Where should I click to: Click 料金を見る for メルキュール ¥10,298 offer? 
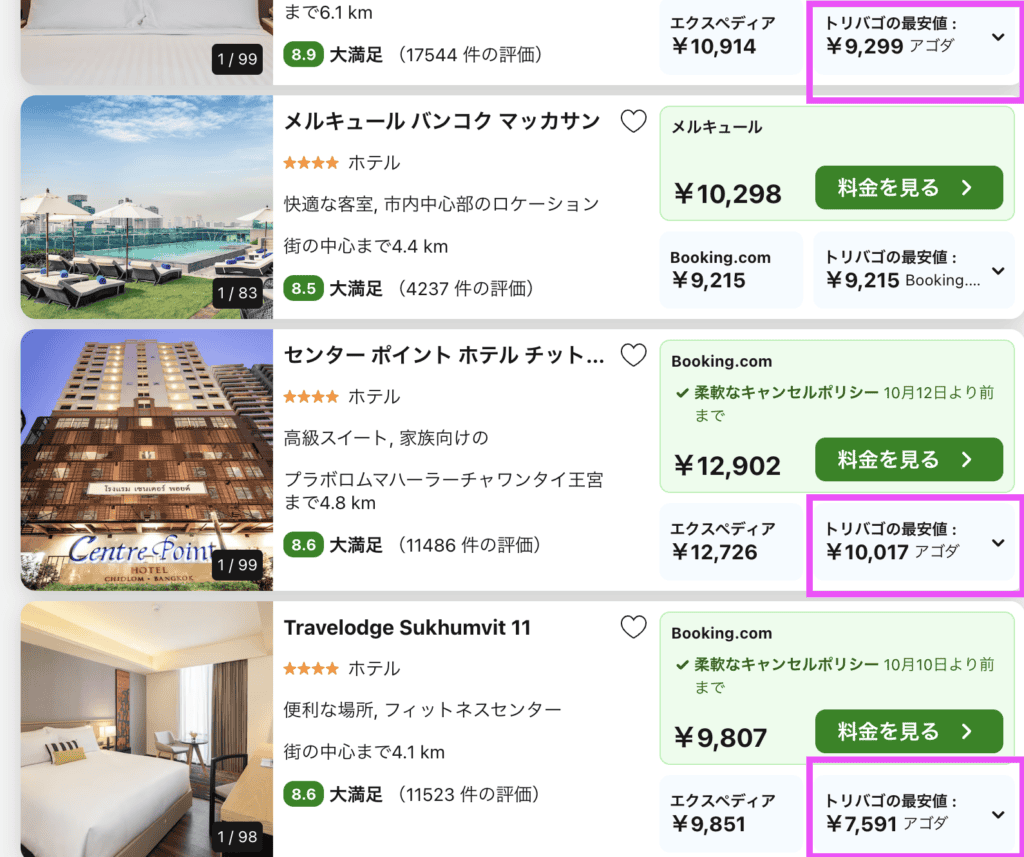click(909, 187)
